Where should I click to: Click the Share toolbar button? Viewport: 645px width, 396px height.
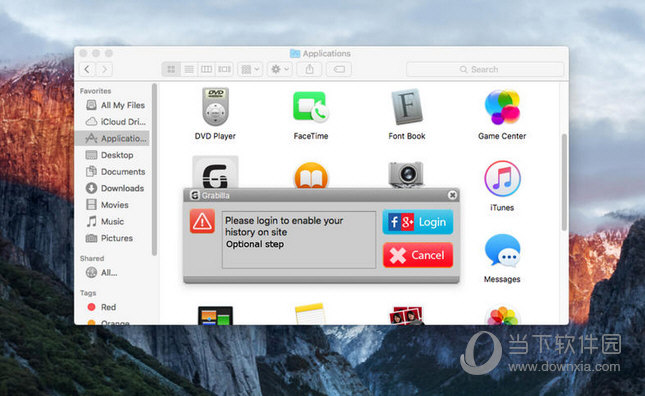309,69
